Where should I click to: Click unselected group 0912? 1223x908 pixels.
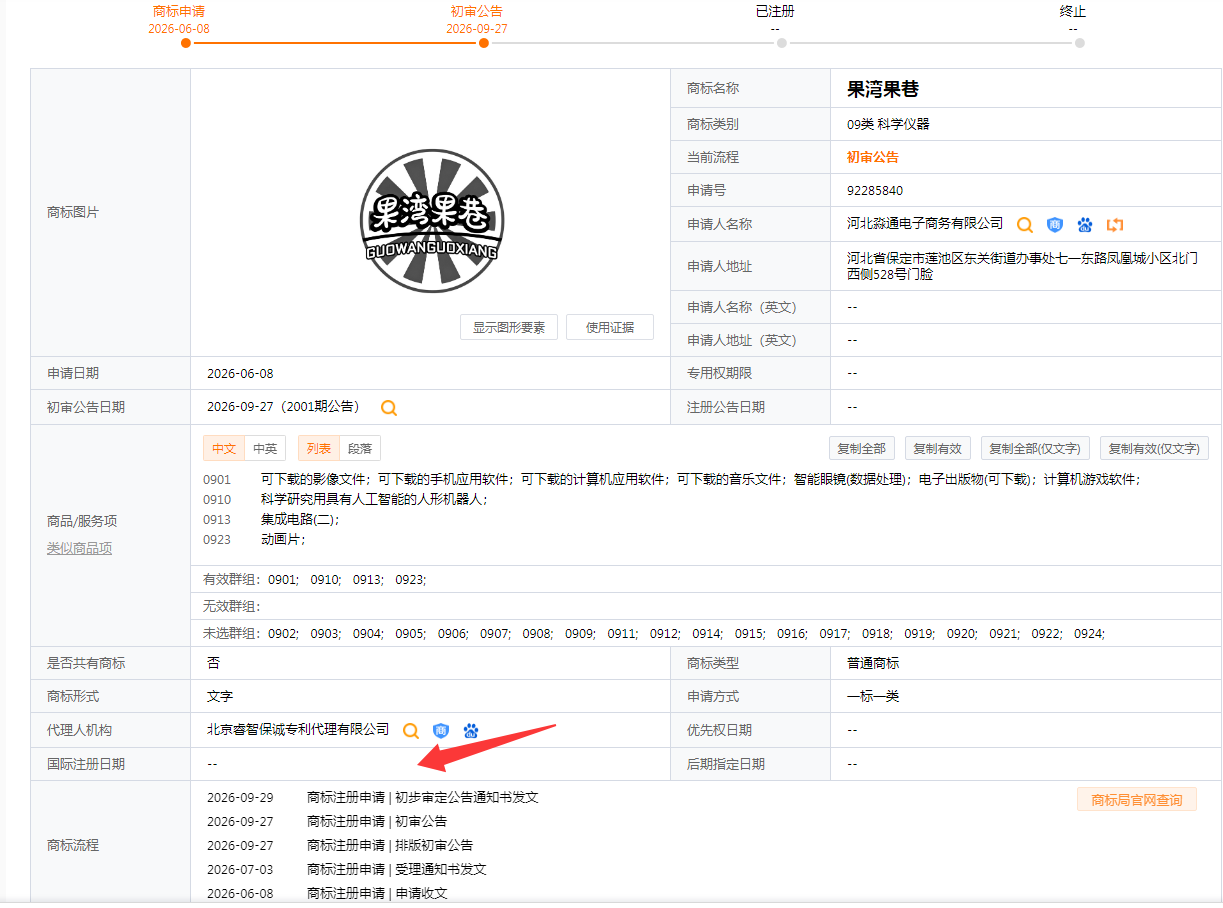(665, 634)
